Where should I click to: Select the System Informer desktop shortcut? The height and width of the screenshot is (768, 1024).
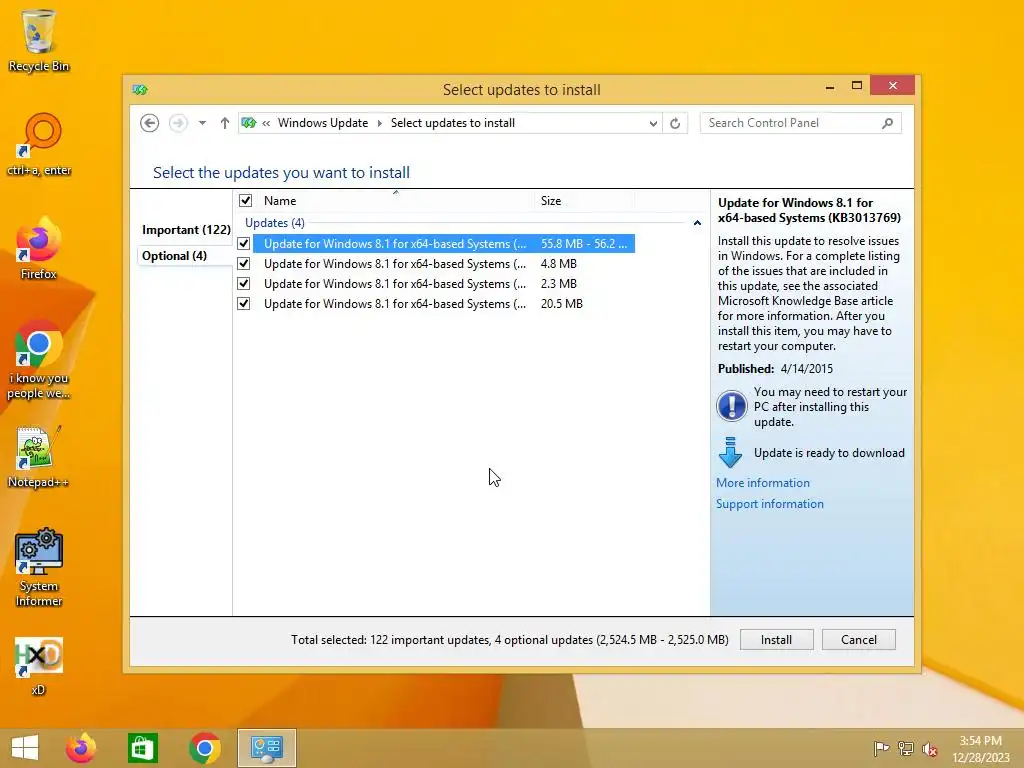[x=39, y=567]
